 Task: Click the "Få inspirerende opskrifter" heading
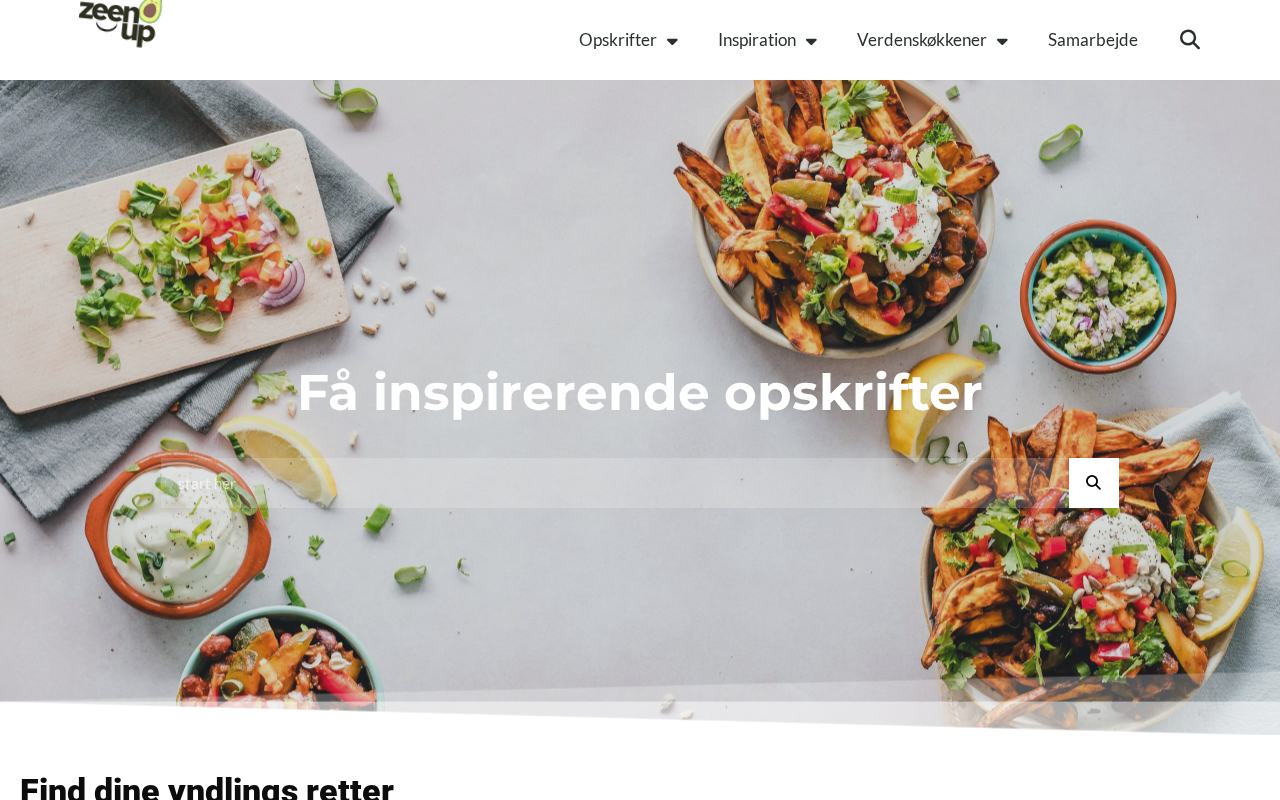640,392
